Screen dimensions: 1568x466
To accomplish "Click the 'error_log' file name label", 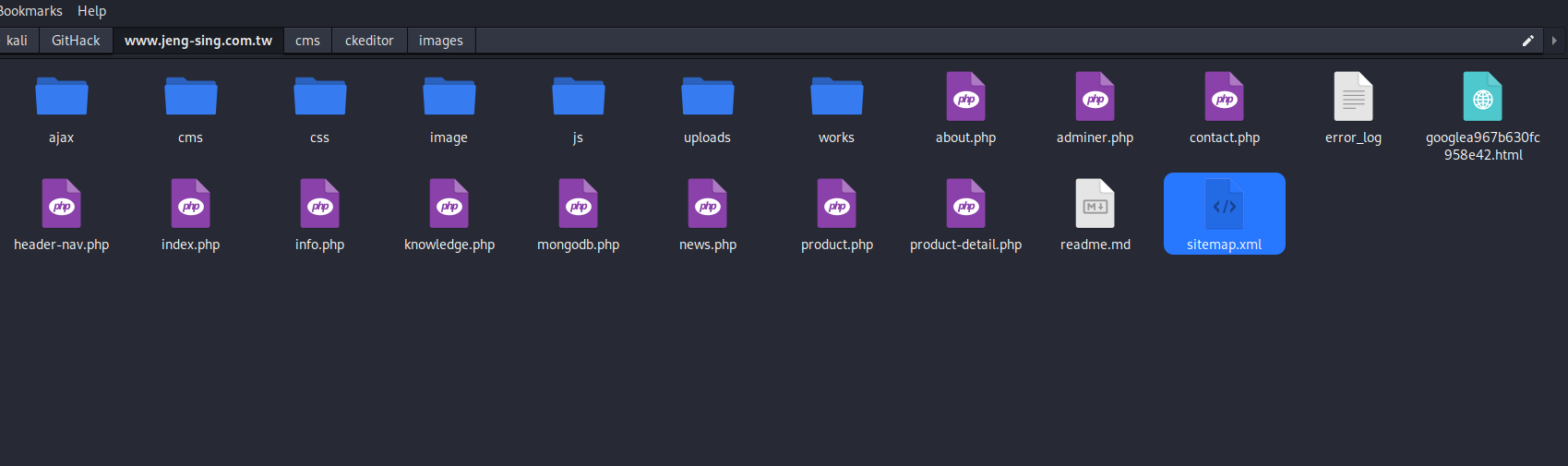I will point(1354,137).
